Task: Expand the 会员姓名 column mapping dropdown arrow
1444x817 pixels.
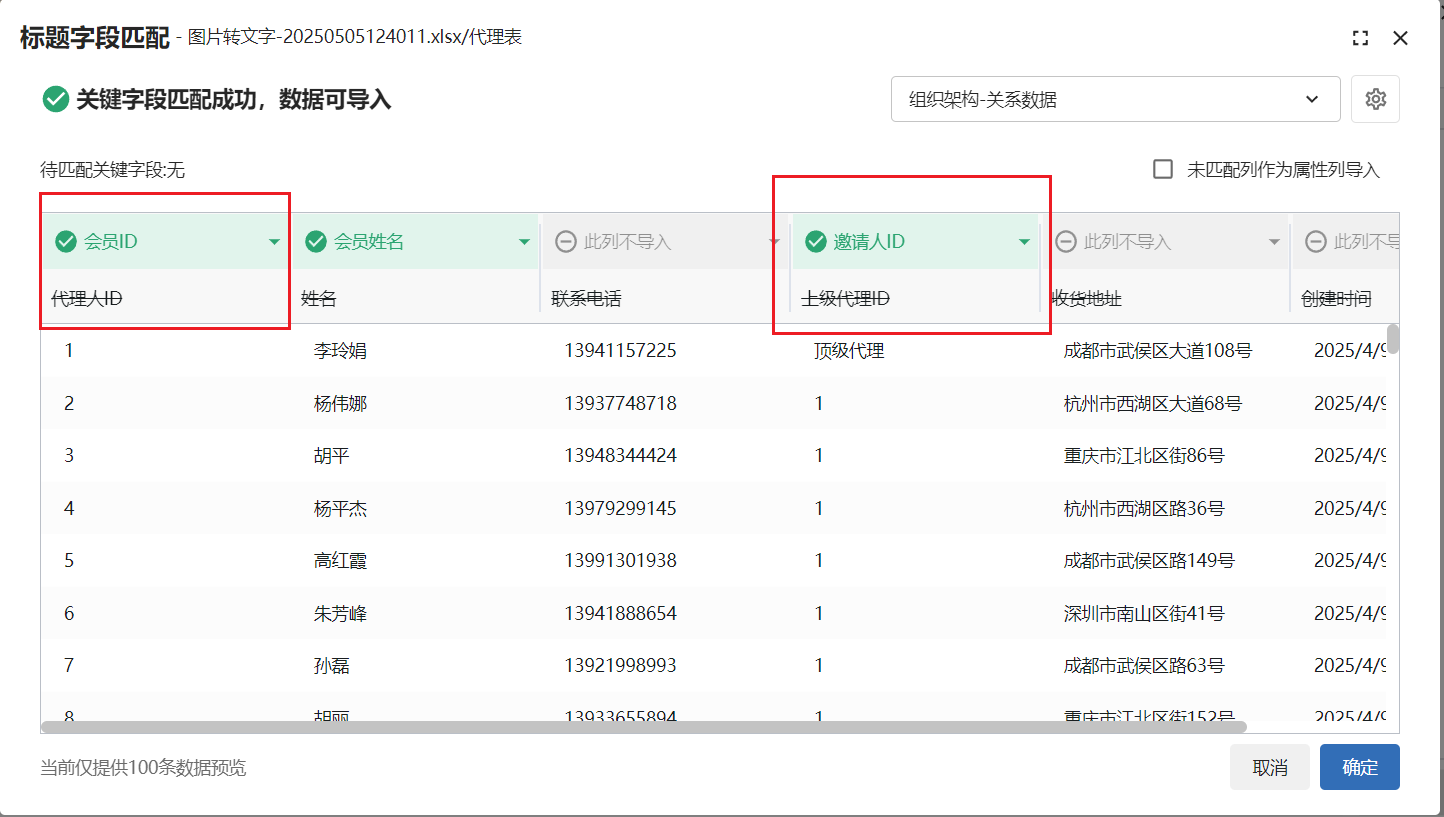Action: (x=524, y=242)
